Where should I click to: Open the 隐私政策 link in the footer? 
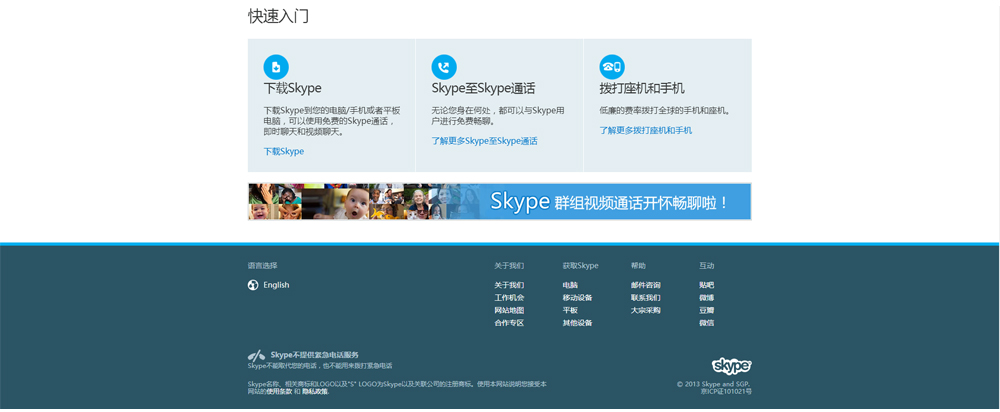pyautogui.click(x=314, y=392)
